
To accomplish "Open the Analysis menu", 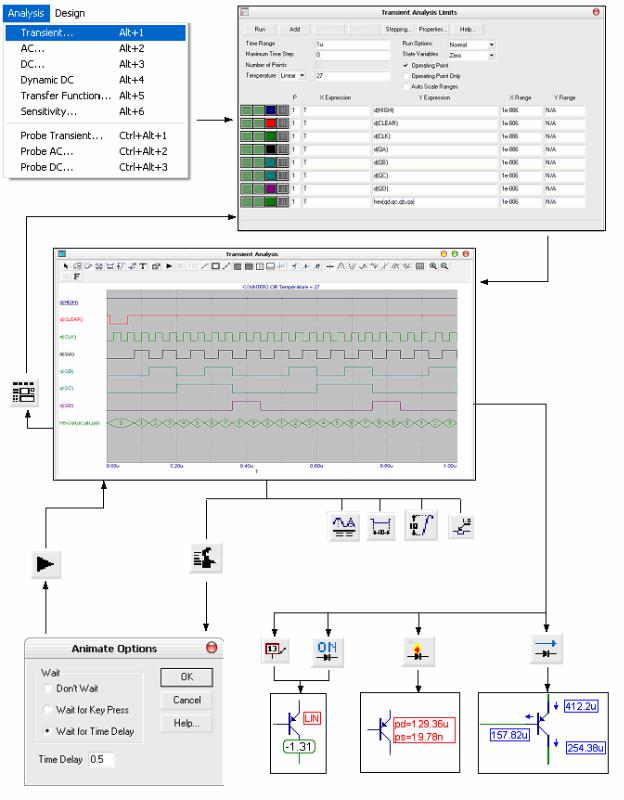I will tap(26, 13).
